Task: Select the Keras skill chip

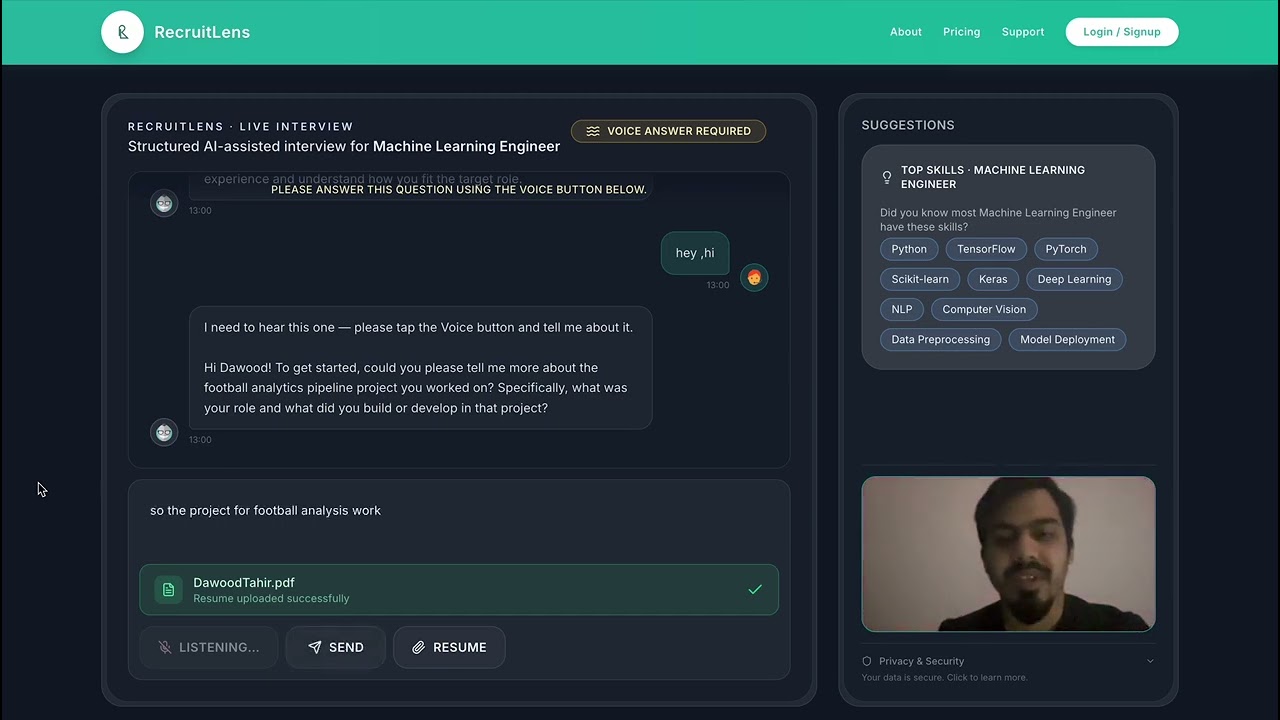Action: (993, 279)
